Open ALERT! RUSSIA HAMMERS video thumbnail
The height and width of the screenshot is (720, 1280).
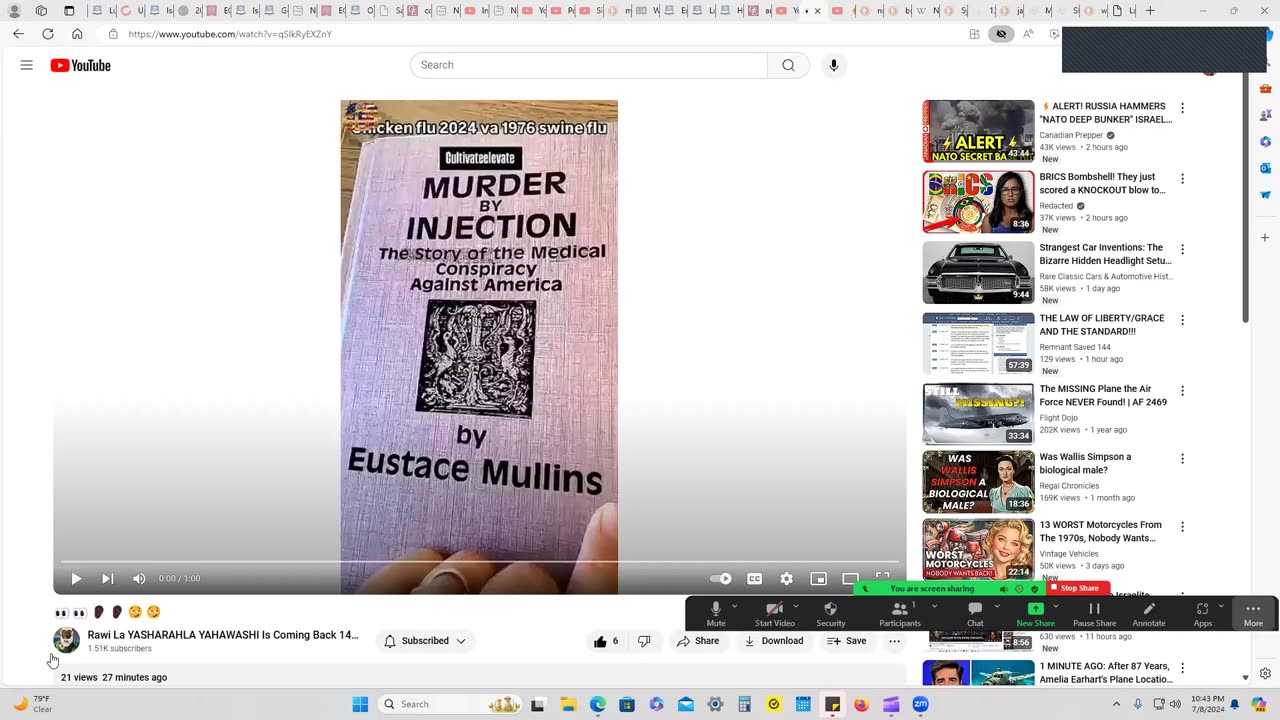(x=978, y=131)
